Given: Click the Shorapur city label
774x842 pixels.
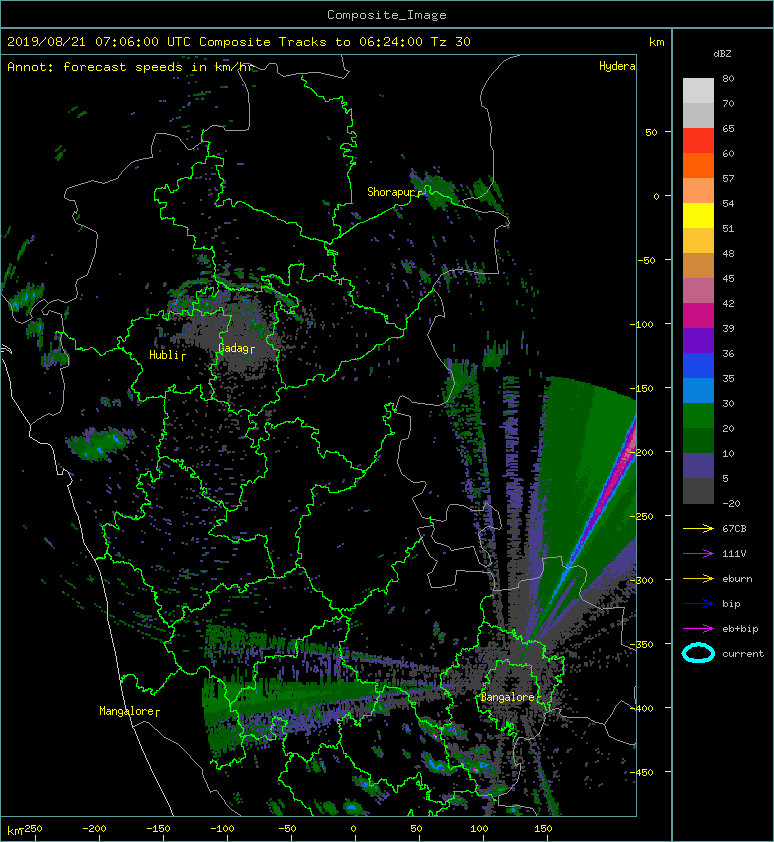Looking at the screenshot, I should pos(391,192).
